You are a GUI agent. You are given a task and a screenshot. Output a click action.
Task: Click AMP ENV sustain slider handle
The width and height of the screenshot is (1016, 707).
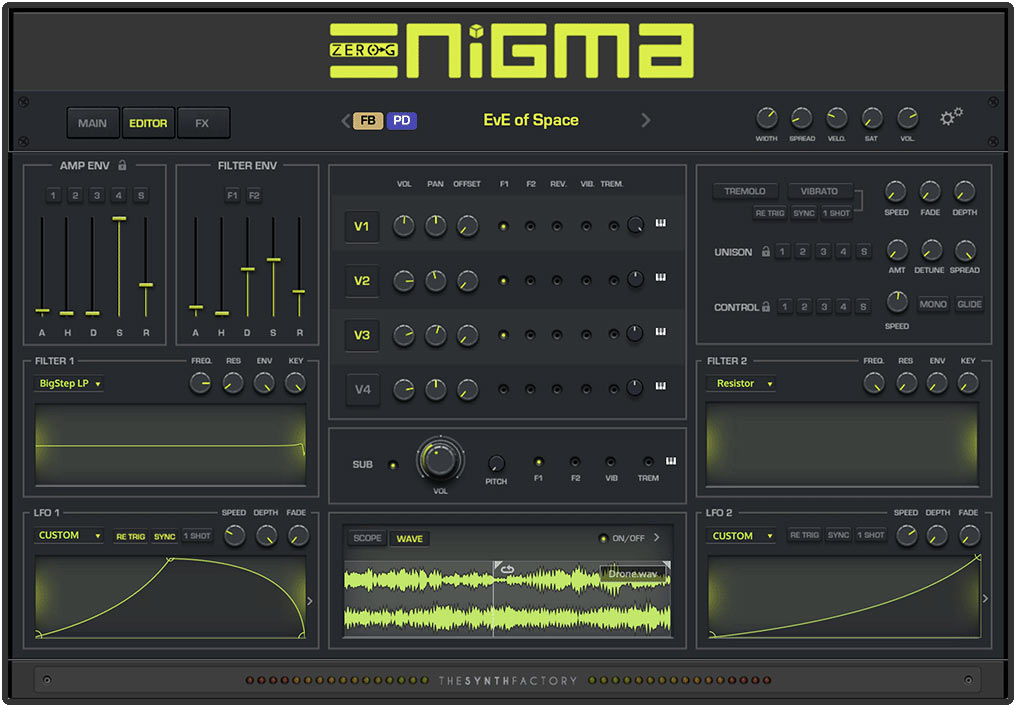click(119, 219)
